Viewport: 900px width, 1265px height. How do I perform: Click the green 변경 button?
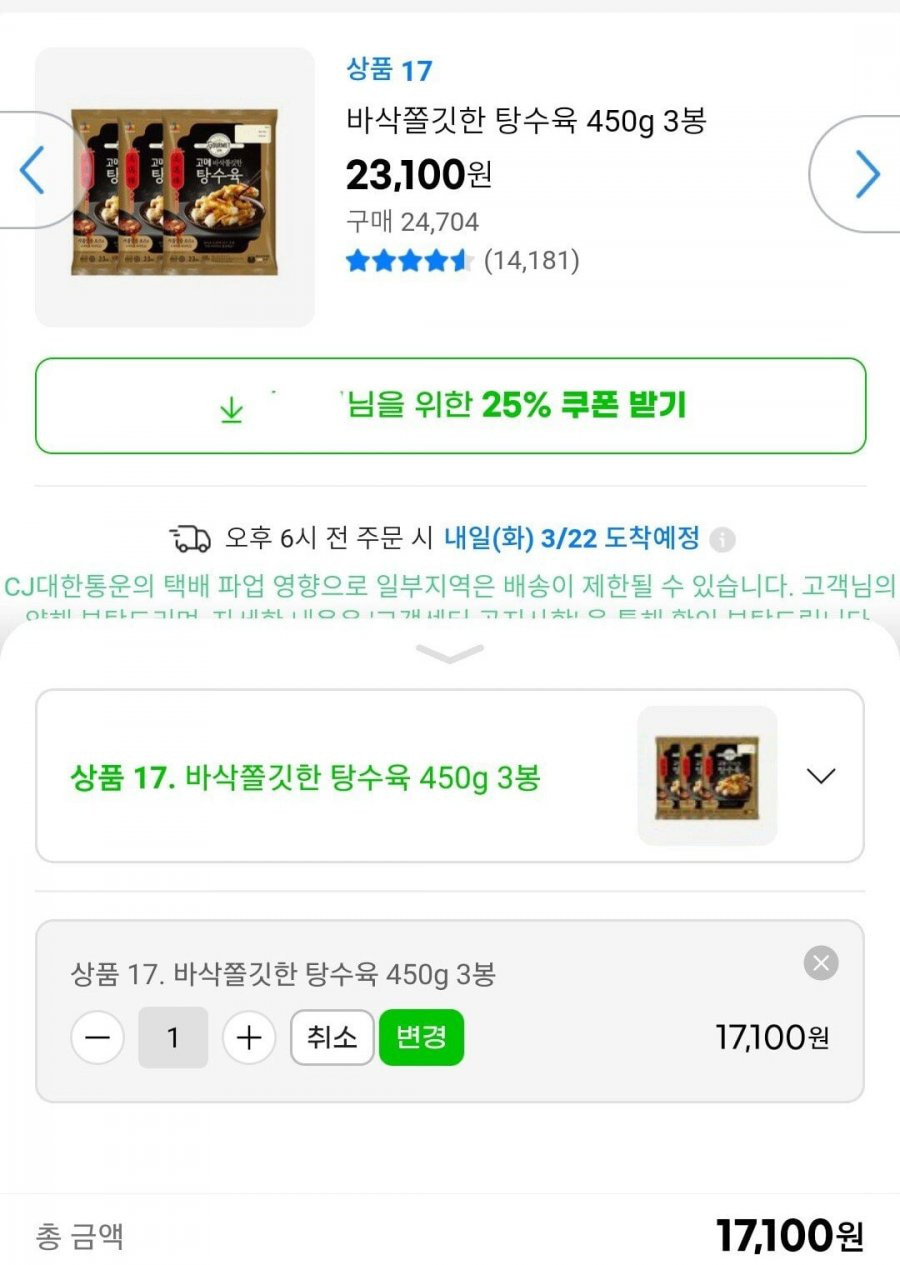(421, 1037)
